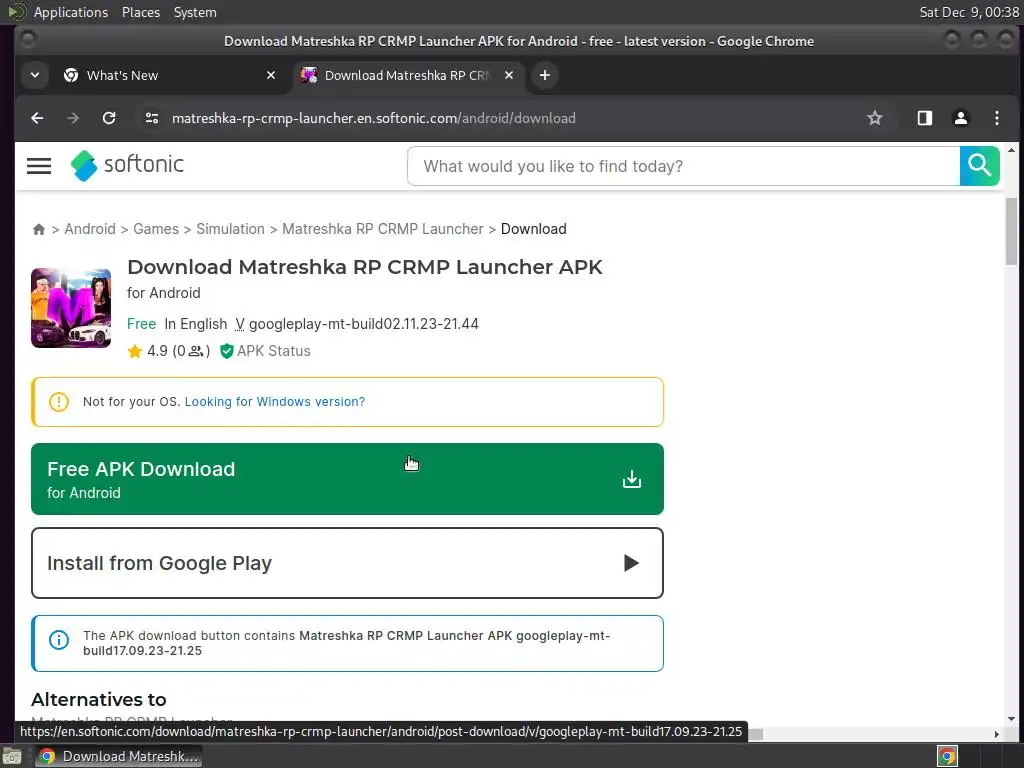Click the browser back arrow

37,118
